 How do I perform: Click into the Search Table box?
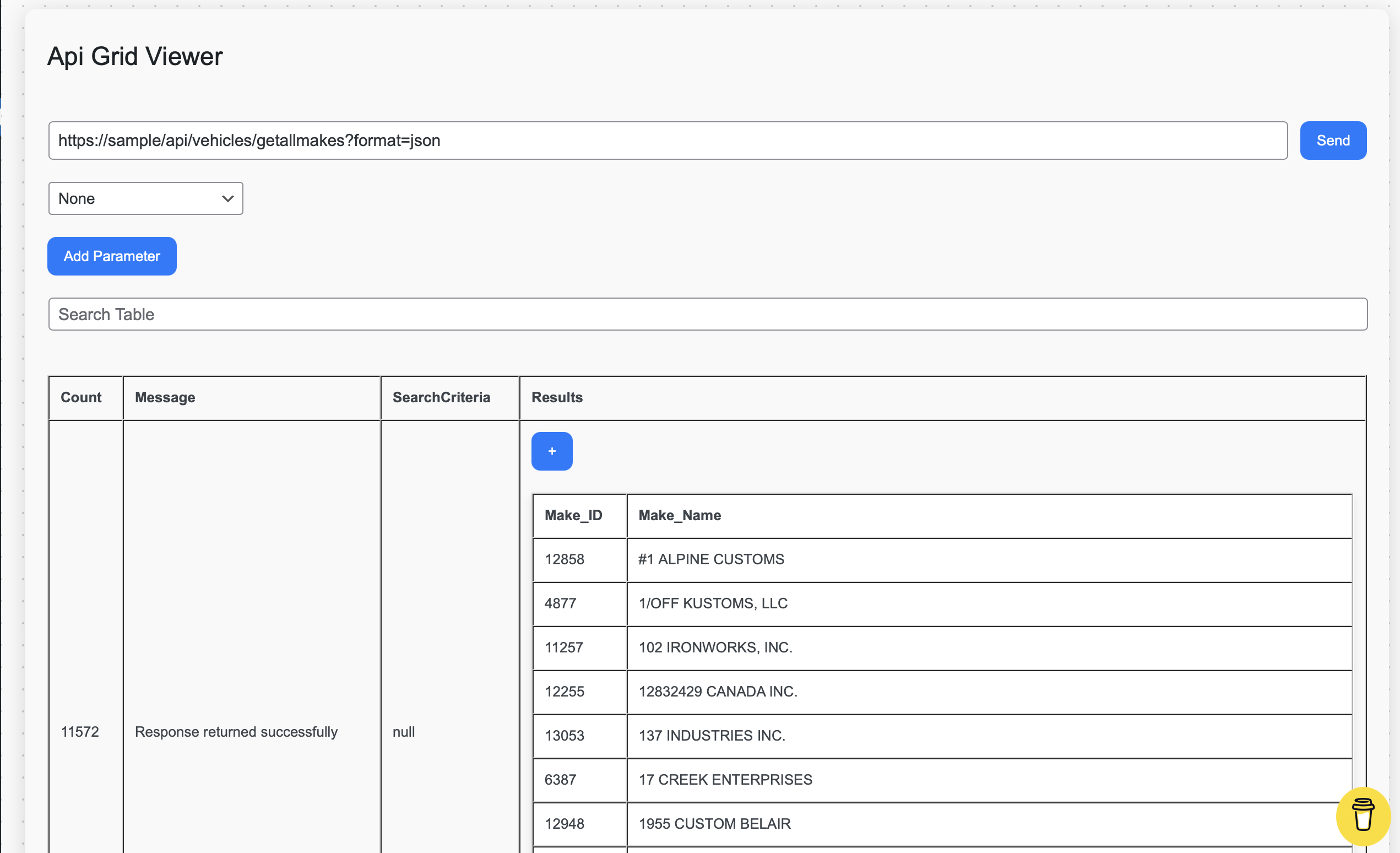tap(707, 314)
